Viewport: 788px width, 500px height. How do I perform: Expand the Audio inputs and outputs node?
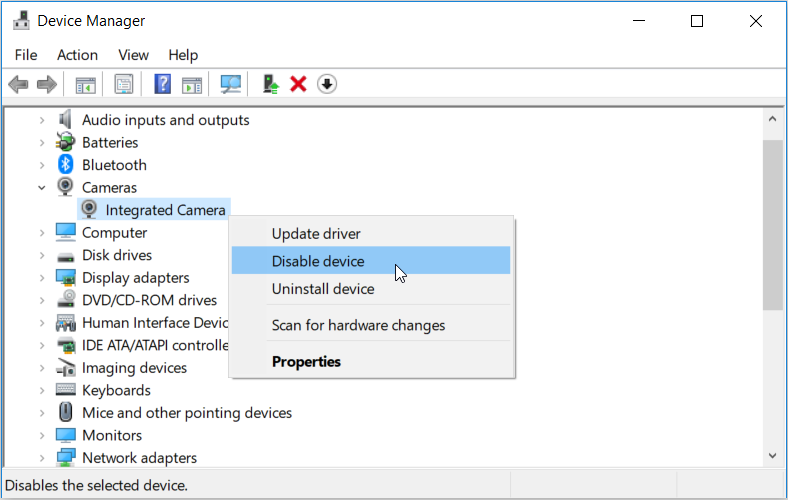click(42, 120)
